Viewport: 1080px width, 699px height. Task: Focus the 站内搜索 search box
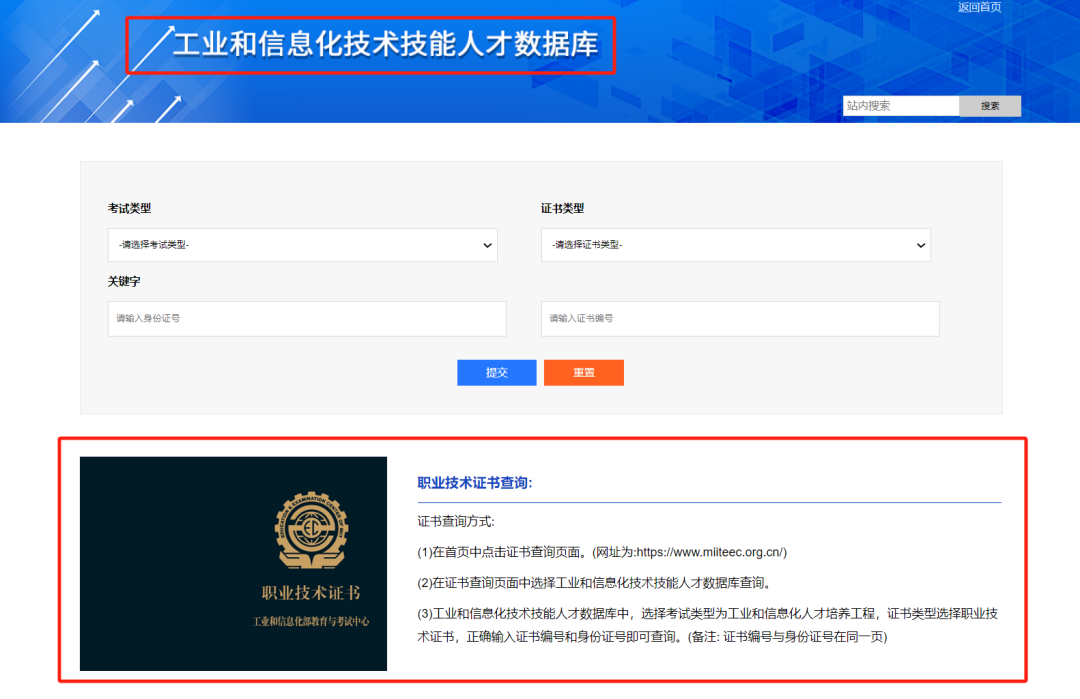[900, 106]
